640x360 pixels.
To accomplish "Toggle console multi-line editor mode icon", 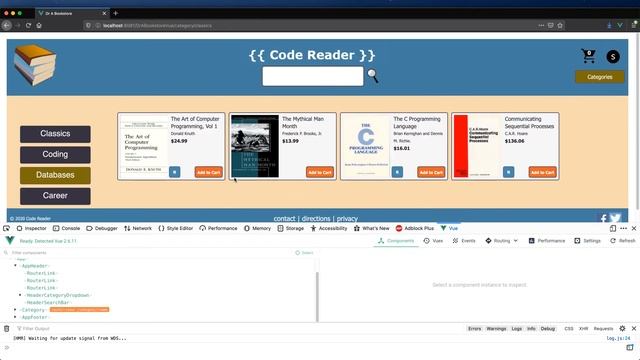I will (630, 347).
